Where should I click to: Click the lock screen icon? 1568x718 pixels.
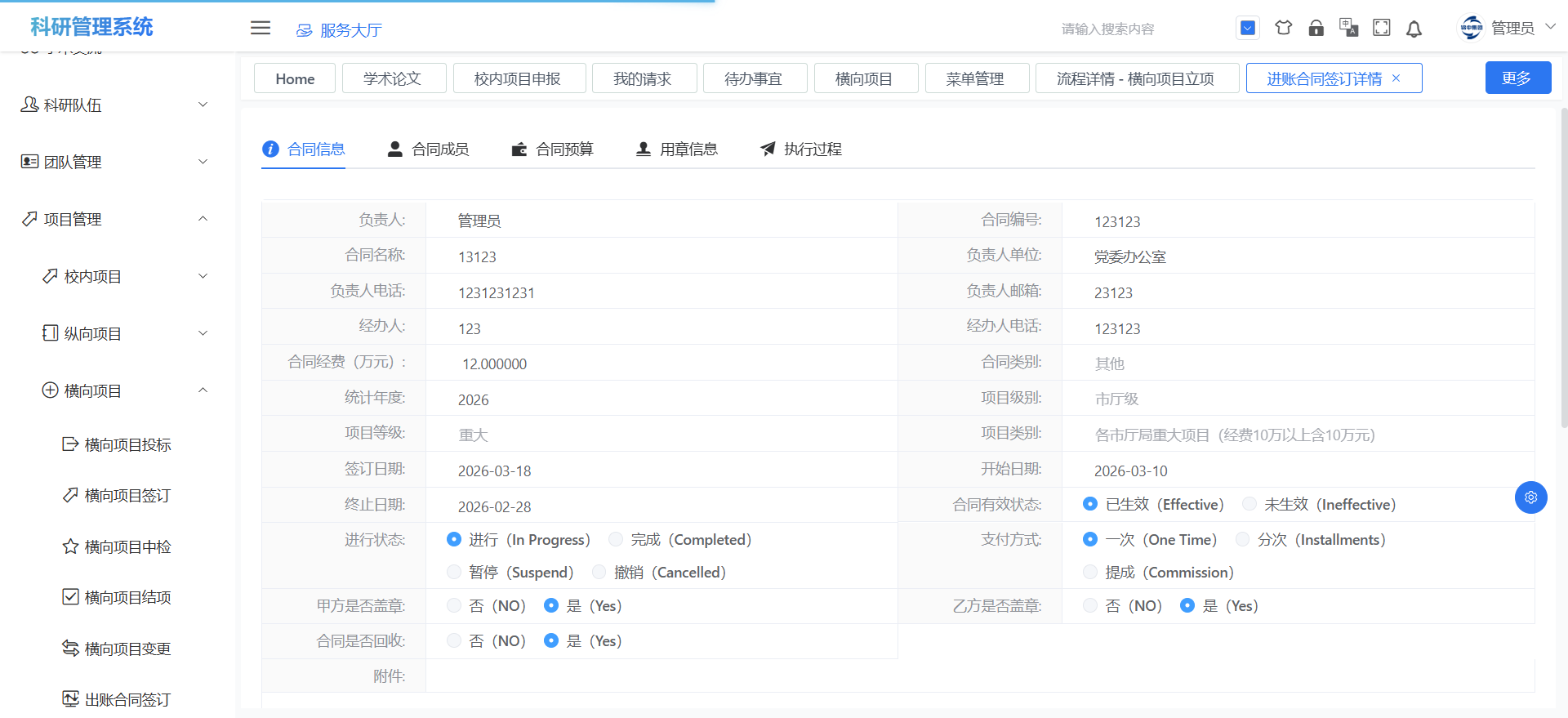point(1316,28)
